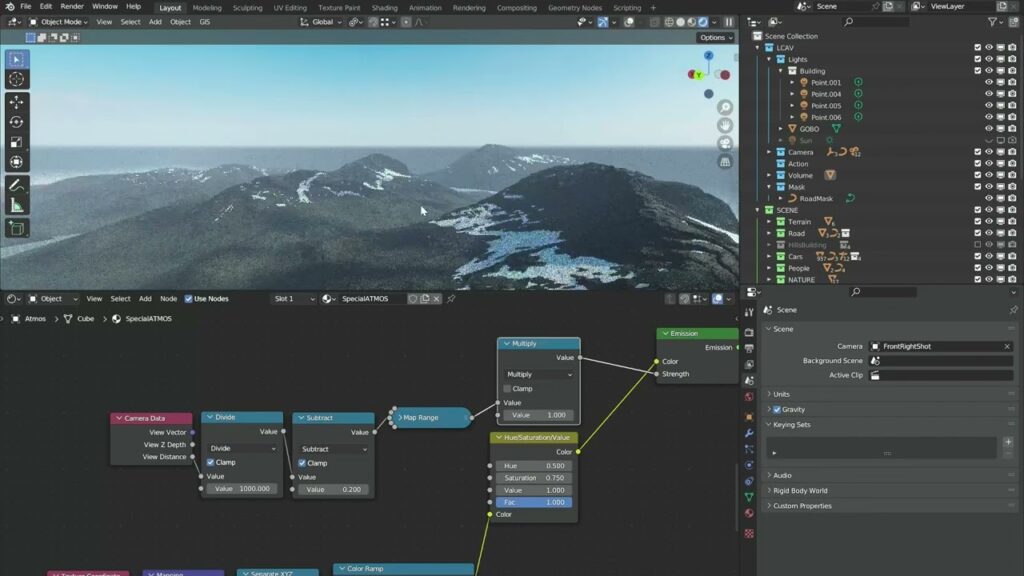
Task: Open the viewport Select menu
Action: [x=130, y=22]
